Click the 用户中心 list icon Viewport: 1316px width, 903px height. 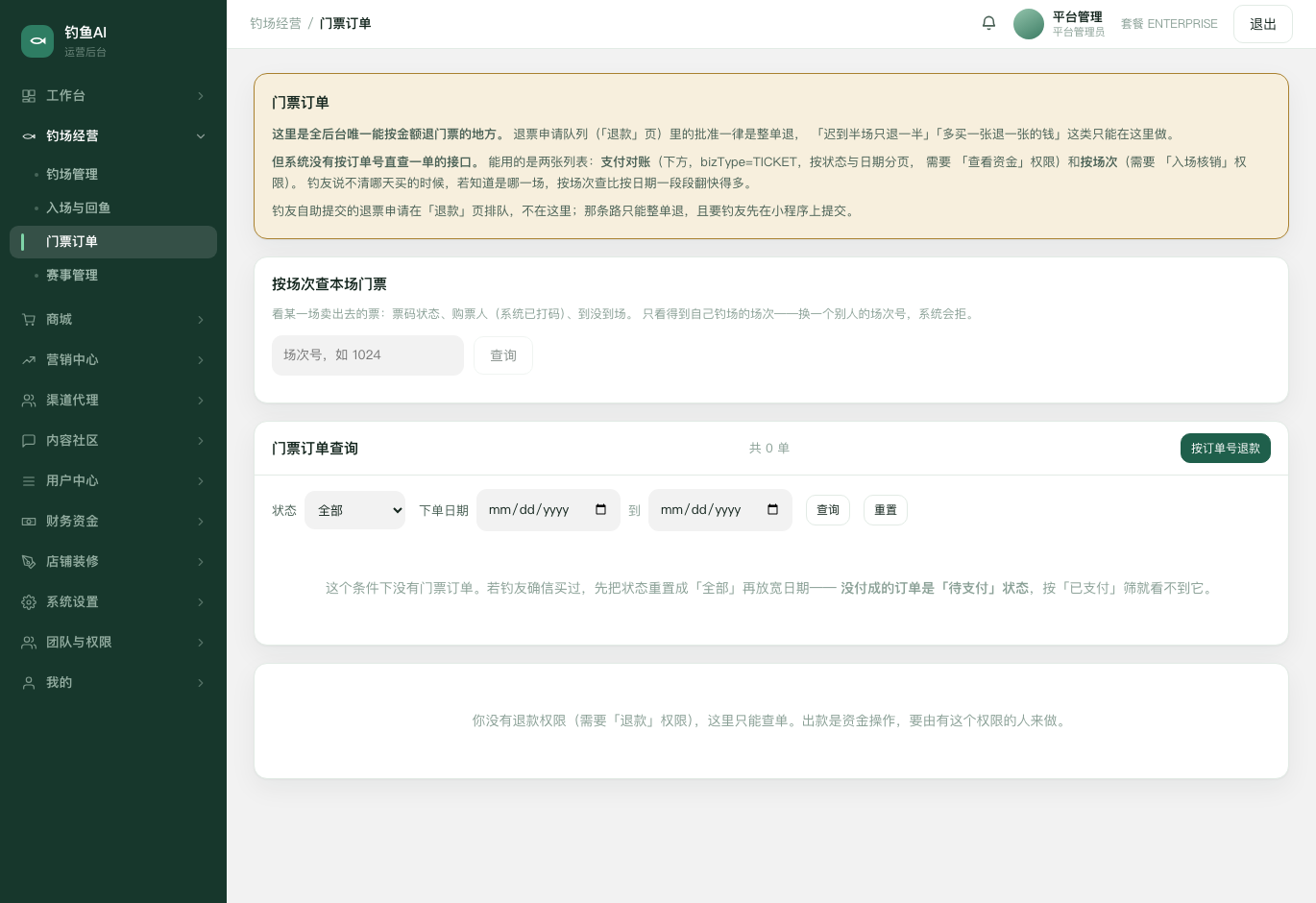pos(29,481)
